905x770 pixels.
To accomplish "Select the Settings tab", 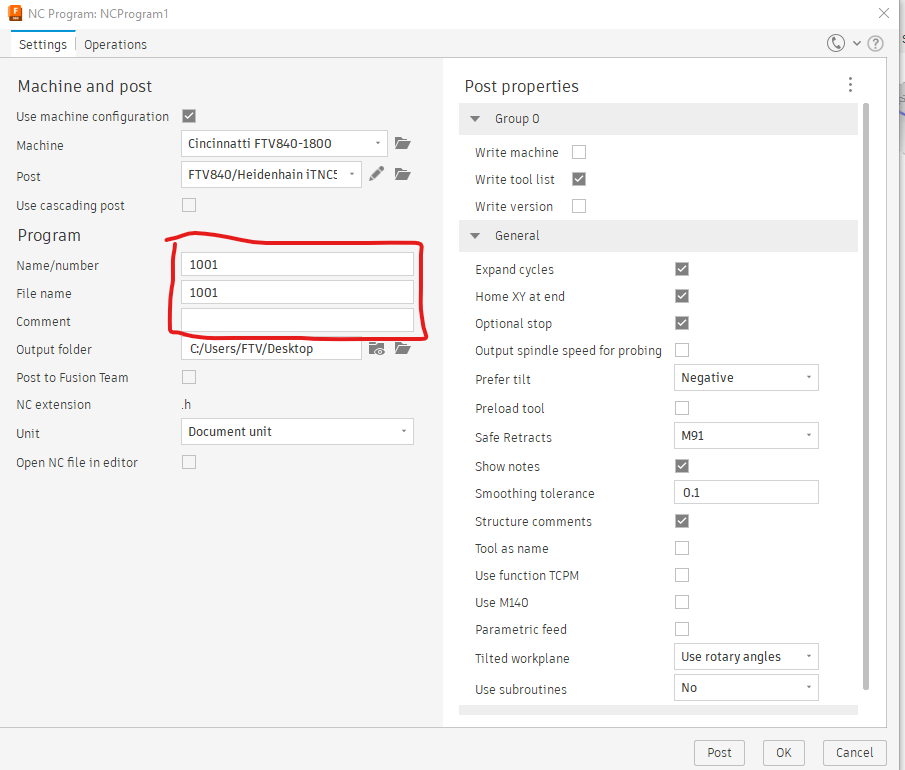I will point(43,44).
